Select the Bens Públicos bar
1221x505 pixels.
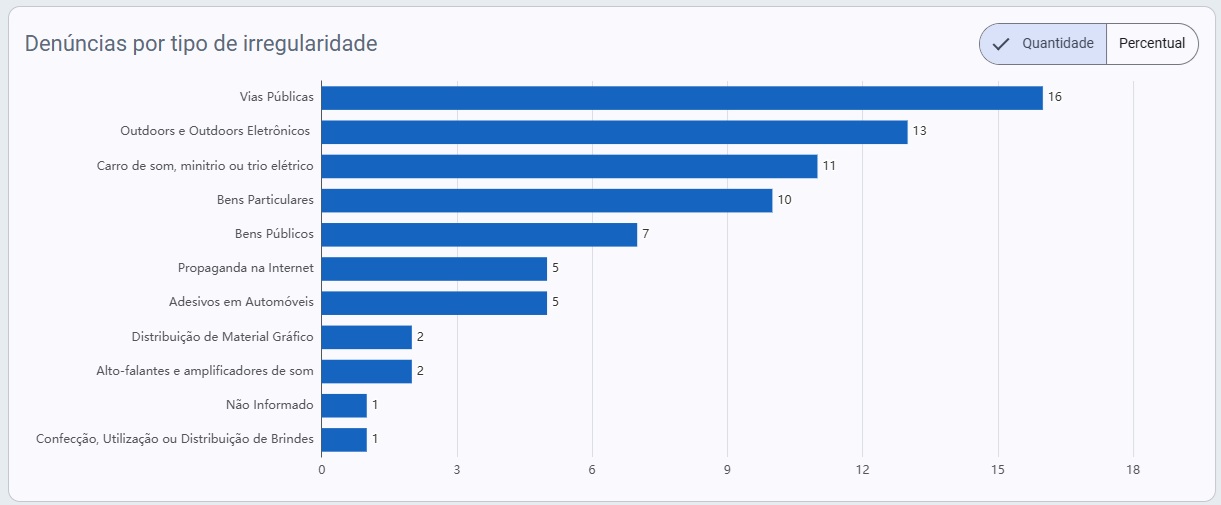tap(480, 234)
